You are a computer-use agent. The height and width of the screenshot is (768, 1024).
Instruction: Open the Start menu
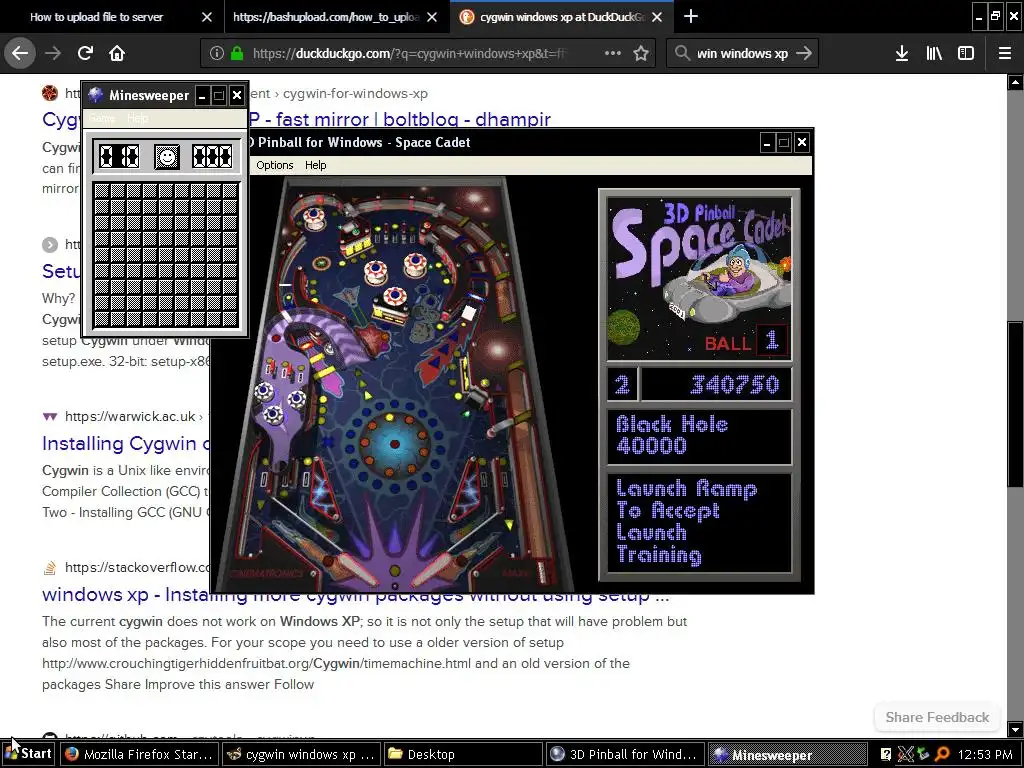coord(28,754)
